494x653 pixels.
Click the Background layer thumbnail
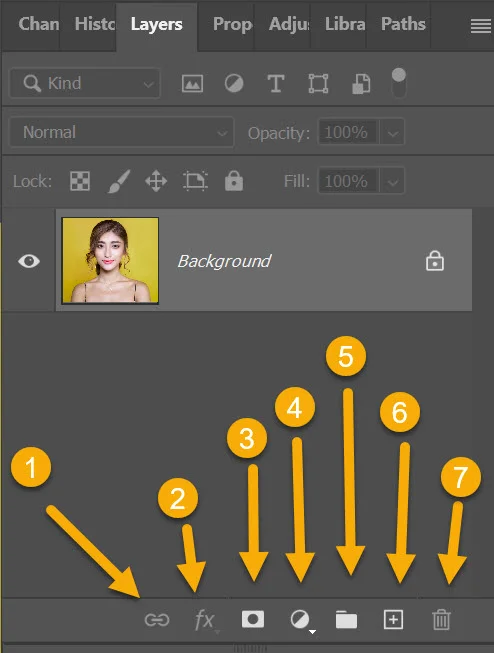click(x=110, y=260)
